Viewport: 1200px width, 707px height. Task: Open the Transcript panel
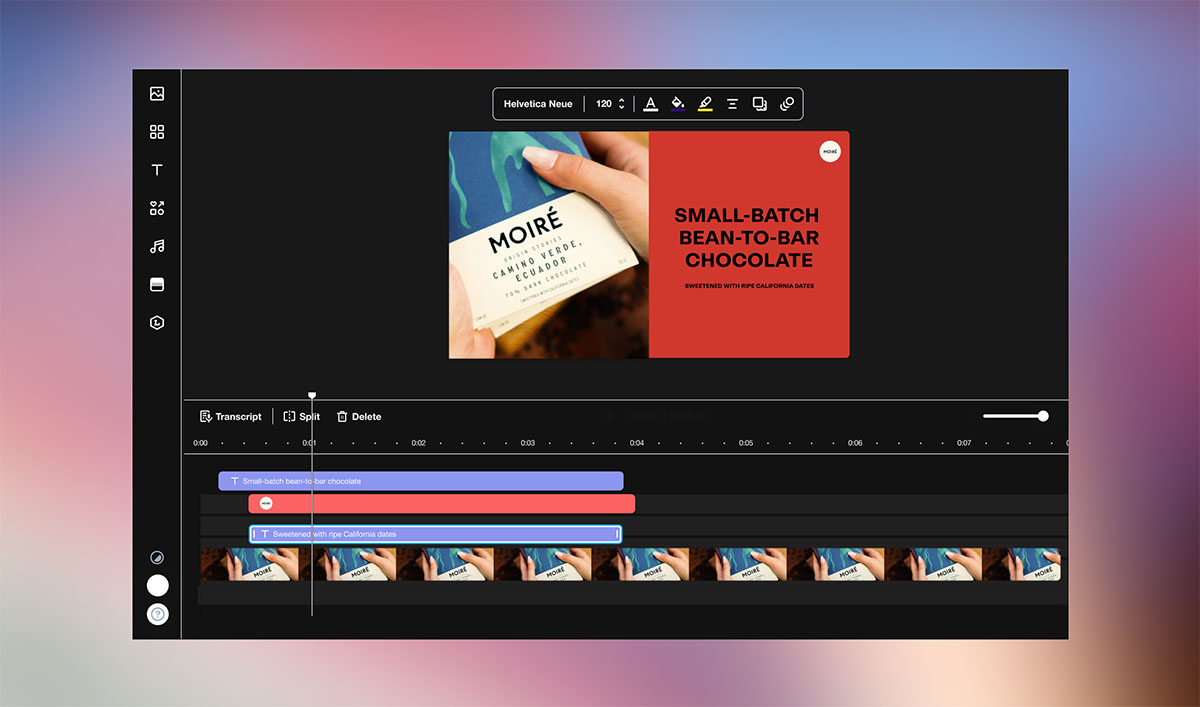(x=230, y=416)
